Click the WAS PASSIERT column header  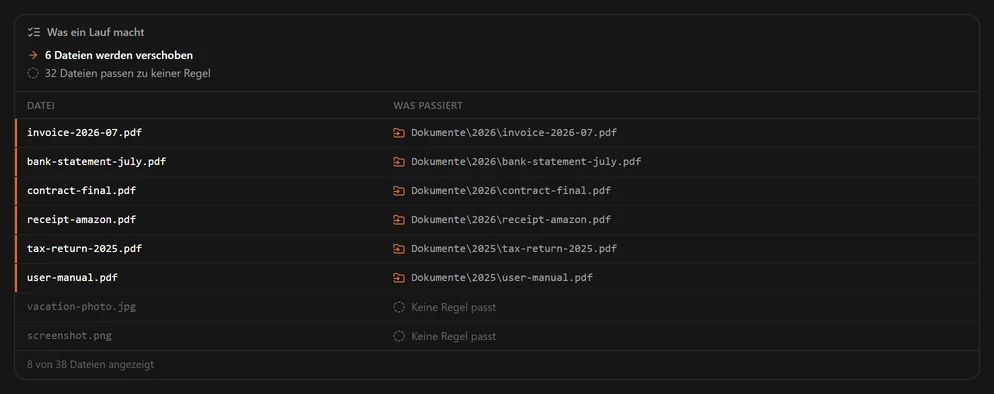(x=428, y=106)
